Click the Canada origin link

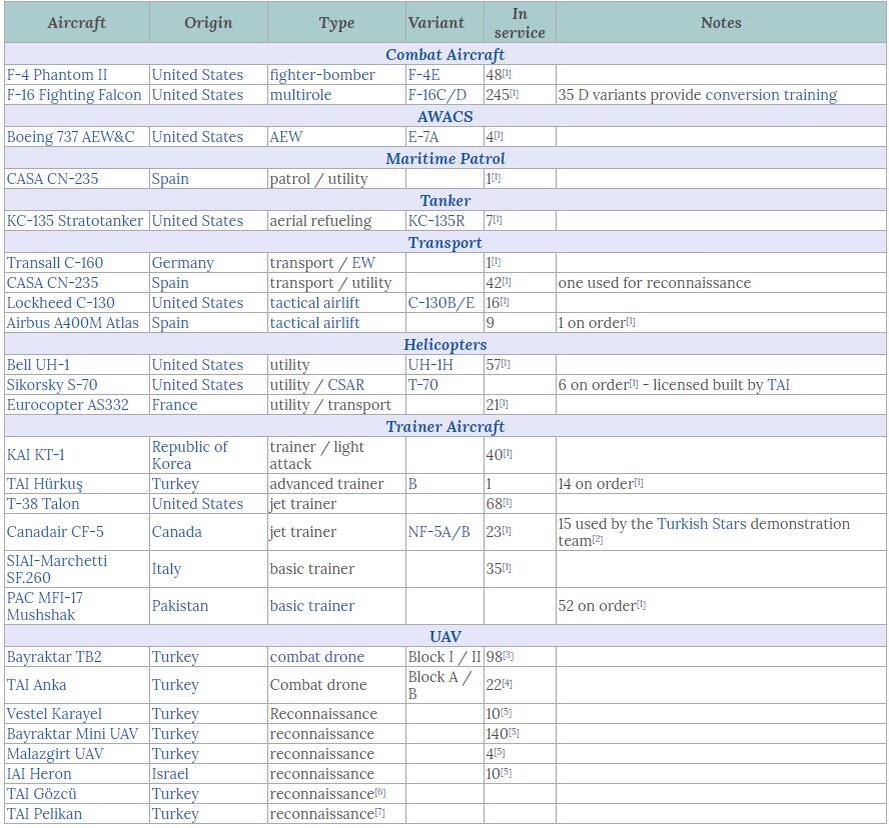[177, 532]
